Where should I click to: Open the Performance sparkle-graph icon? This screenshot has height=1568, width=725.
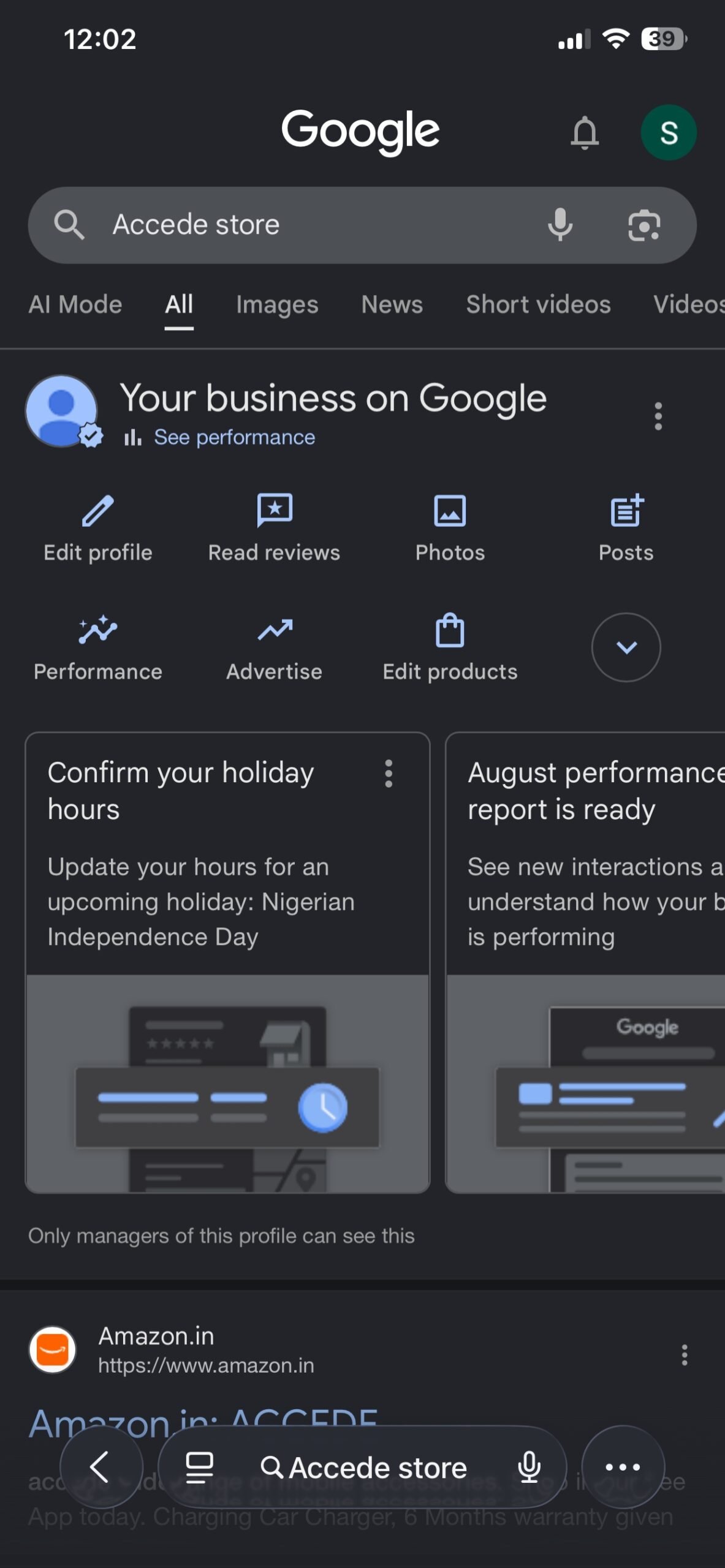[98, 630]
